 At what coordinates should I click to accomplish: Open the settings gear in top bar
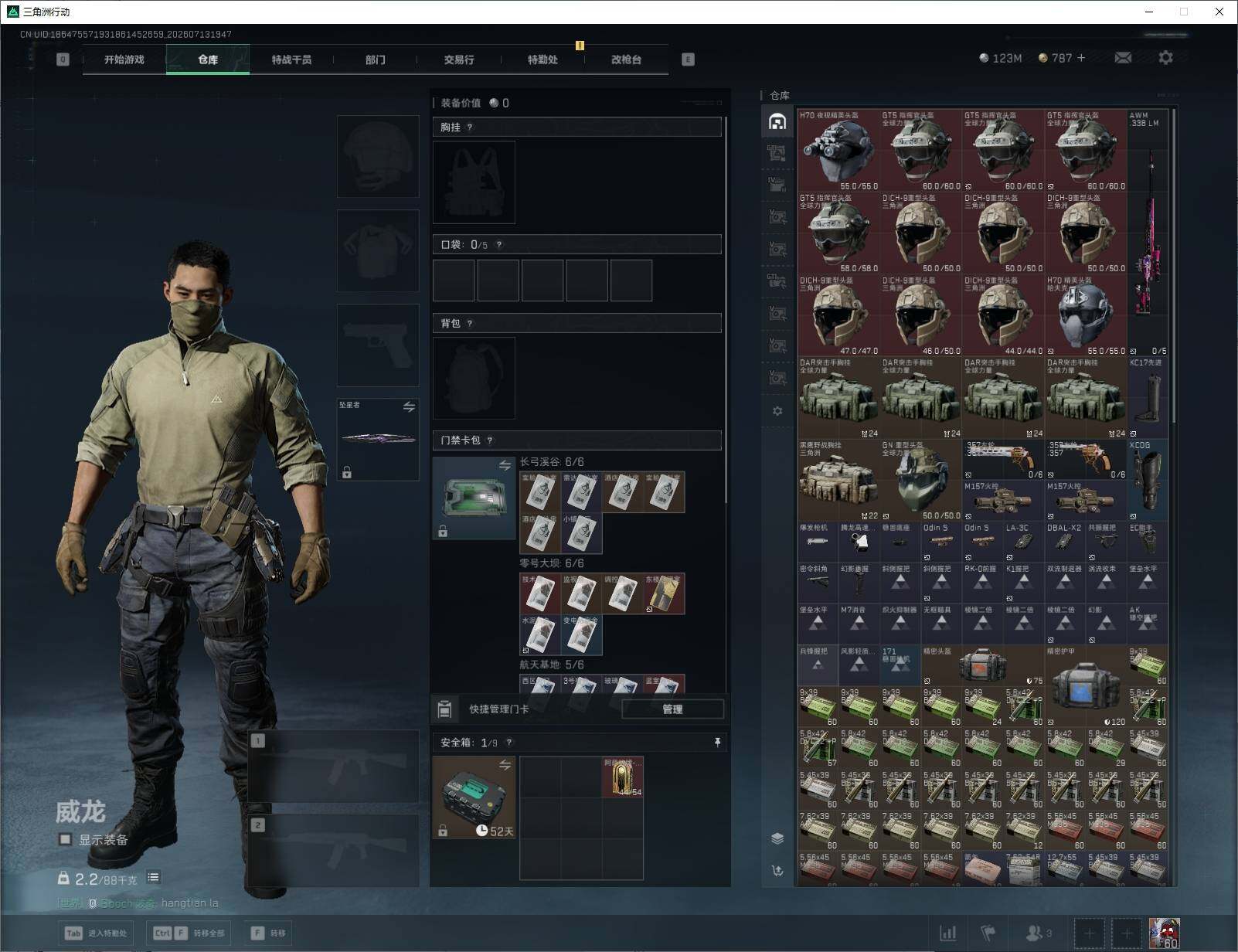click(x=1165, y=58)
